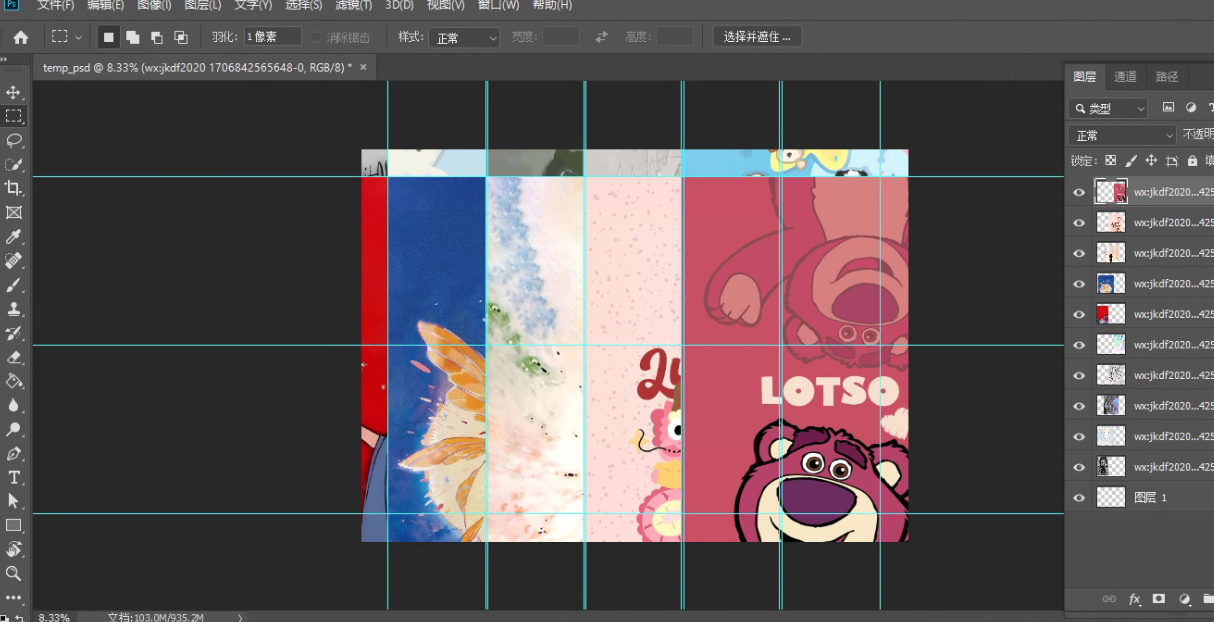The width and height of the screenshot is (1214, 622).
Task: Select the Blur tool
Action: [x=14, y=405]
